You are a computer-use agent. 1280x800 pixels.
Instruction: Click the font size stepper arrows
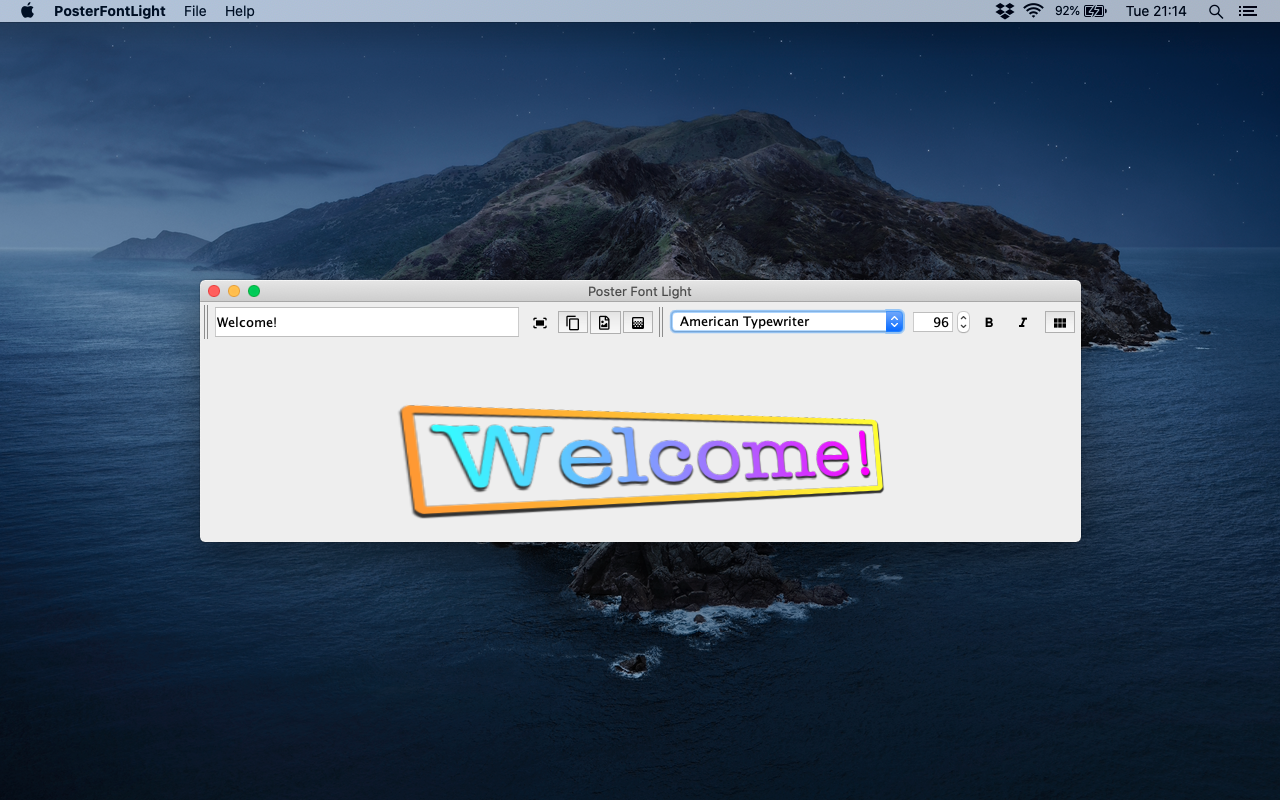click(x=963, y=322)
